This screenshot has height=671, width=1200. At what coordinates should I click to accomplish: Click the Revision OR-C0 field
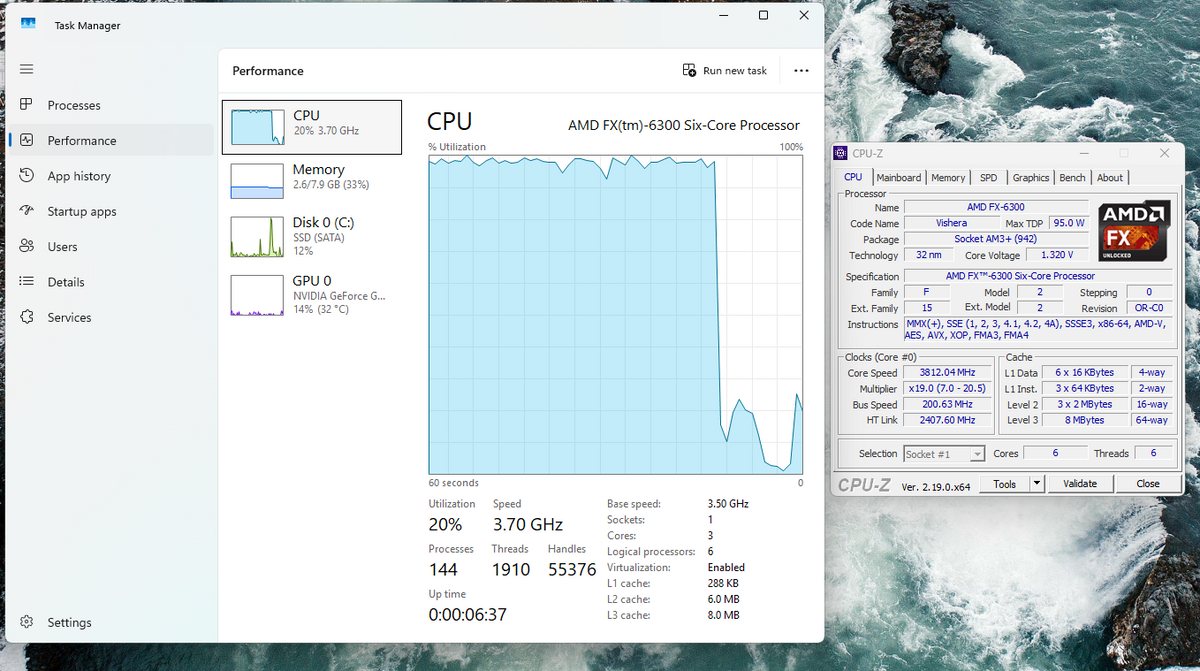point(1150,308)
